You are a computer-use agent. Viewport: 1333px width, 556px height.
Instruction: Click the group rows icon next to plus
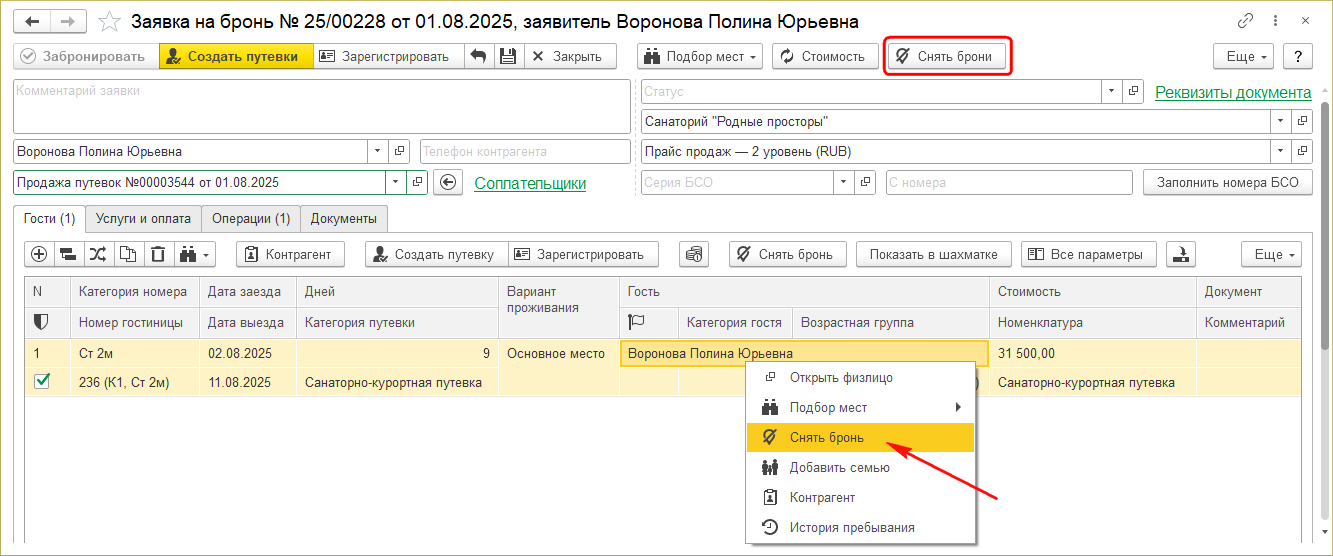pos(68,254)
